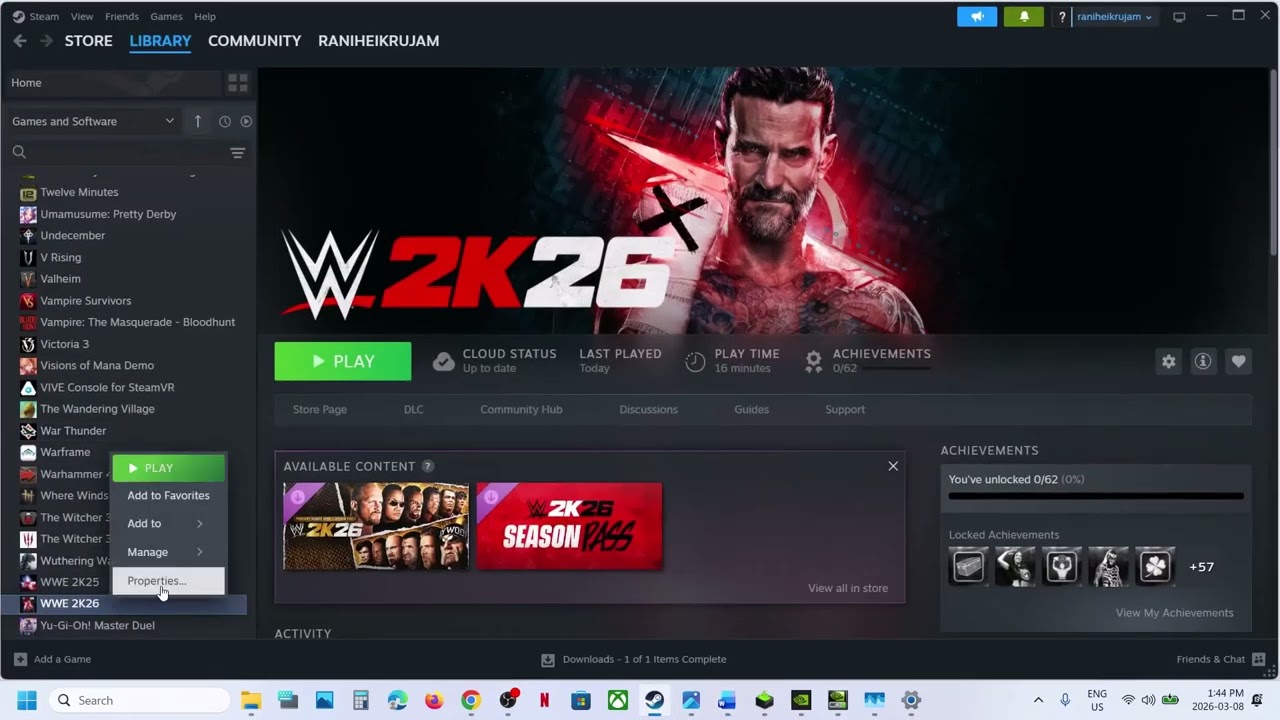Click Play in the context menu

point(168,468)
